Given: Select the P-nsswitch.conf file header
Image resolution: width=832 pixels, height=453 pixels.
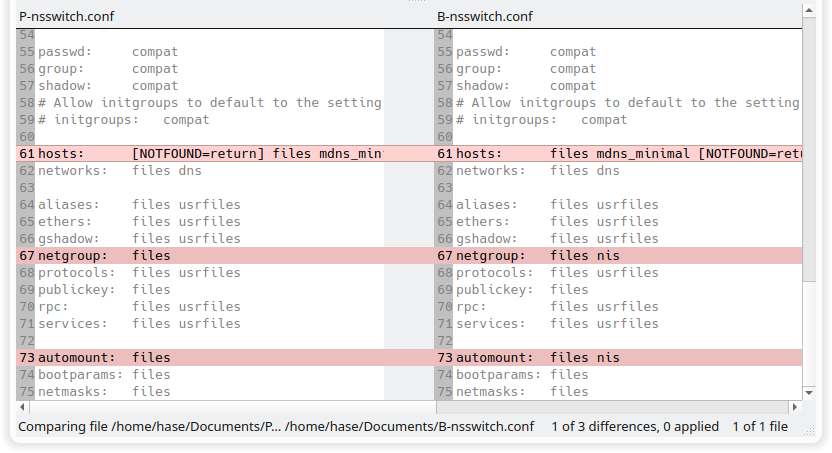Looking at the screenshot, I should [x=66, y=16].
